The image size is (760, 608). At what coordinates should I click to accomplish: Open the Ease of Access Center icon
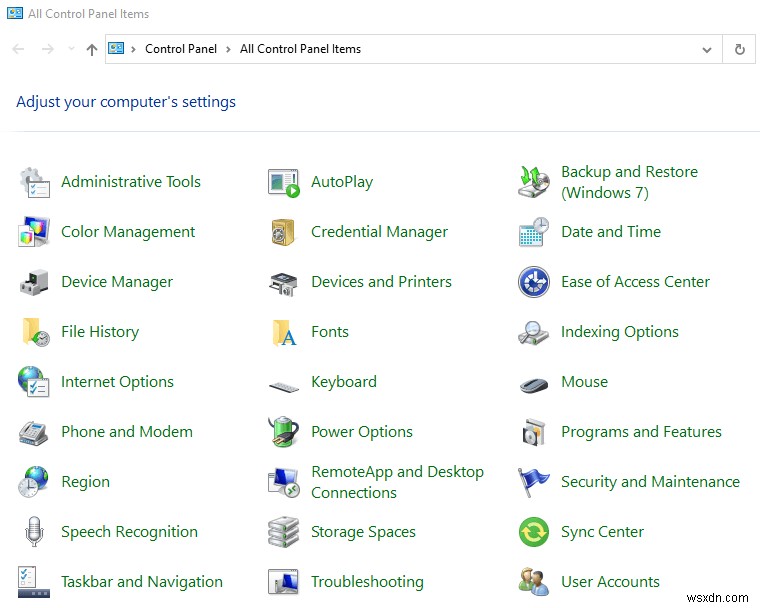tap(534, 282)
